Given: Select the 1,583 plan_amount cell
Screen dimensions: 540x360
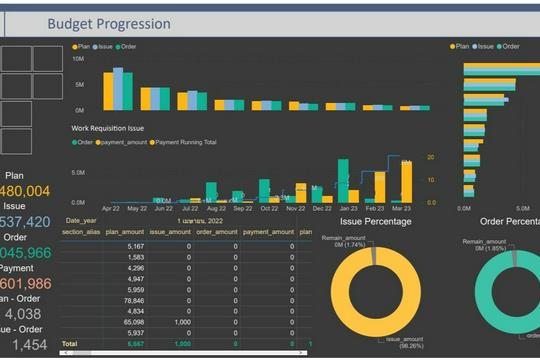Looking at the screenshot, I should point(136,257).
